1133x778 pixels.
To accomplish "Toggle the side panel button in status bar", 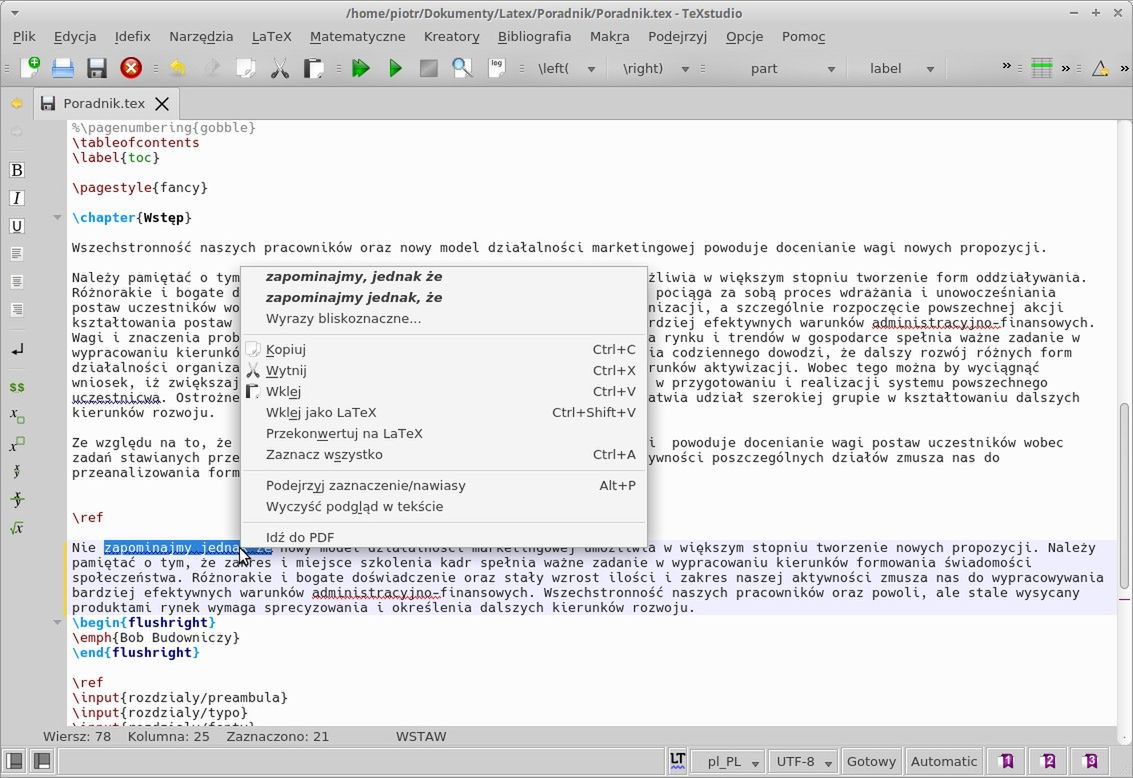I will (14, 761).
